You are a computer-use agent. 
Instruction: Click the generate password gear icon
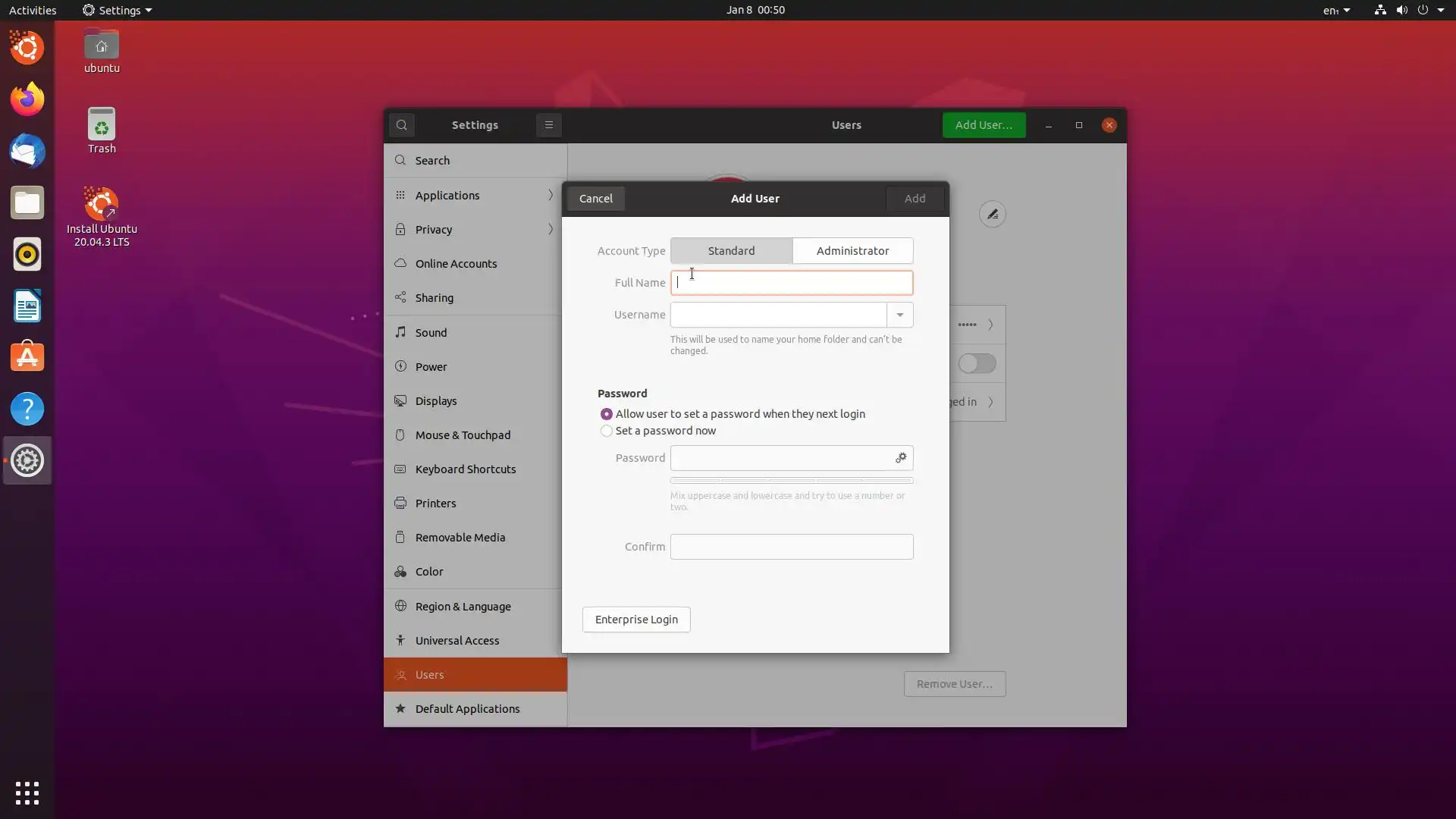900,458
